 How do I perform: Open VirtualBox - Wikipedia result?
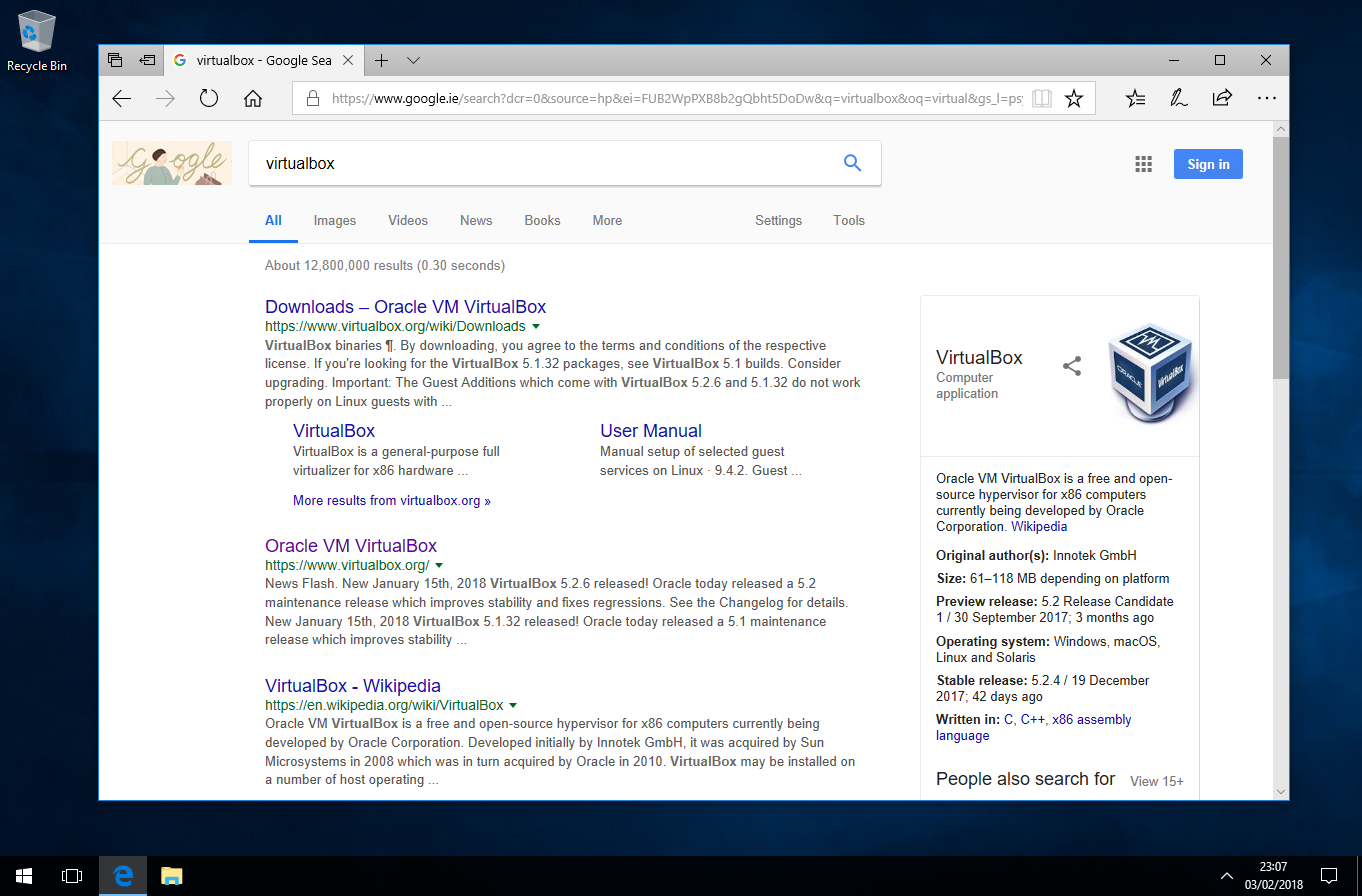[x=353, y=686]
